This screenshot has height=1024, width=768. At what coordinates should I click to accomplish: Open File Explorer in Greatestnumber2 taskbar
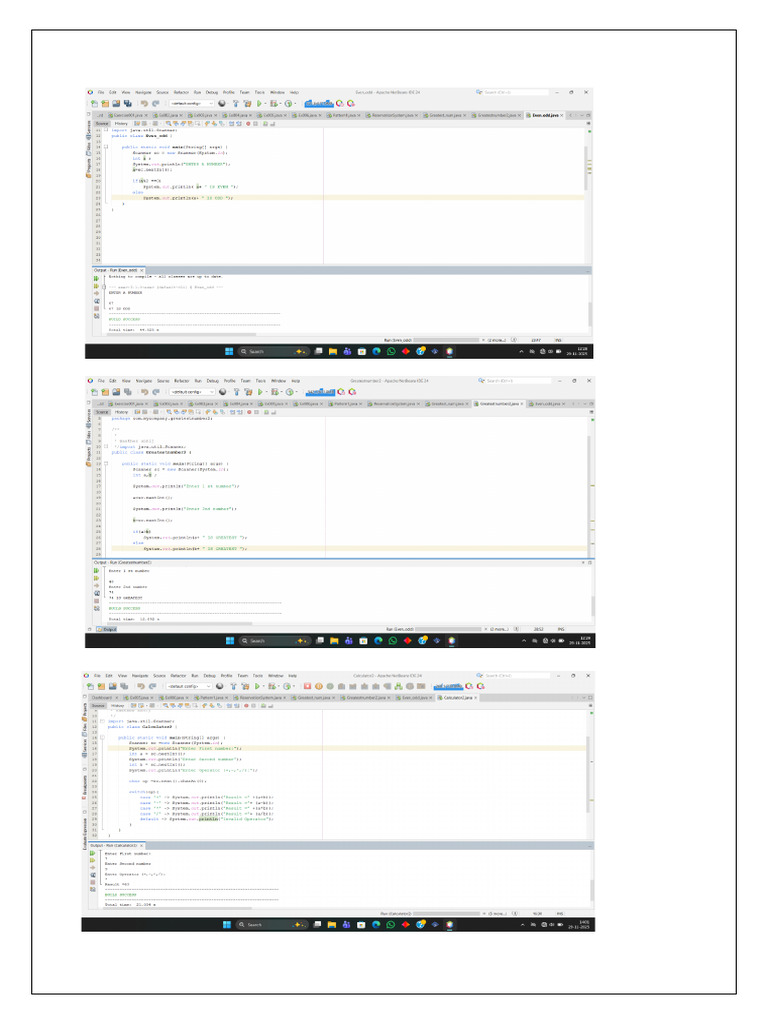pyautogui.click(x=334, y=641)
